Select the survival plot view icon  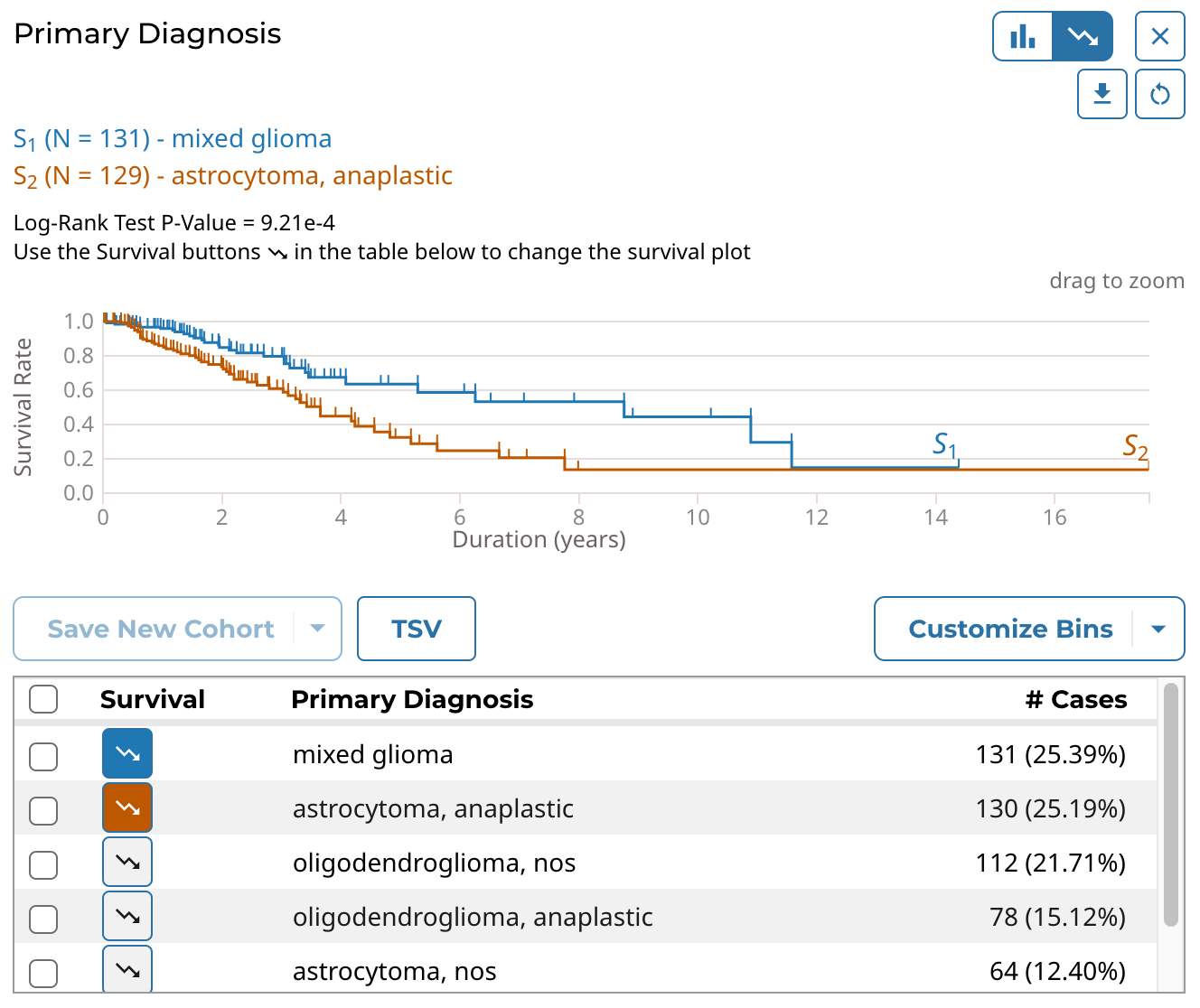pos(1083,36)
